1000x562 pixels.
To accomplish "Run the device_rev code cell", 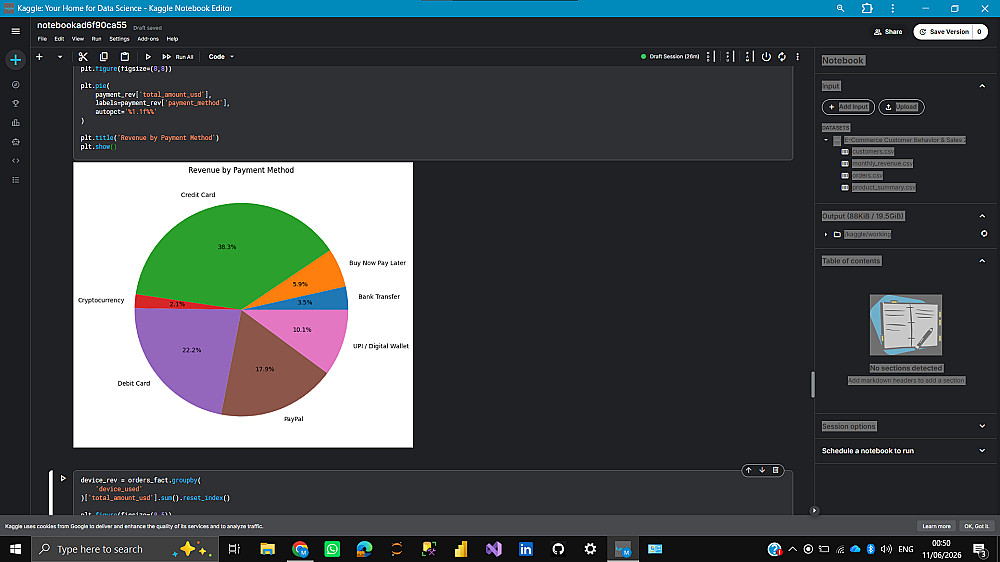I will point(63,478).
